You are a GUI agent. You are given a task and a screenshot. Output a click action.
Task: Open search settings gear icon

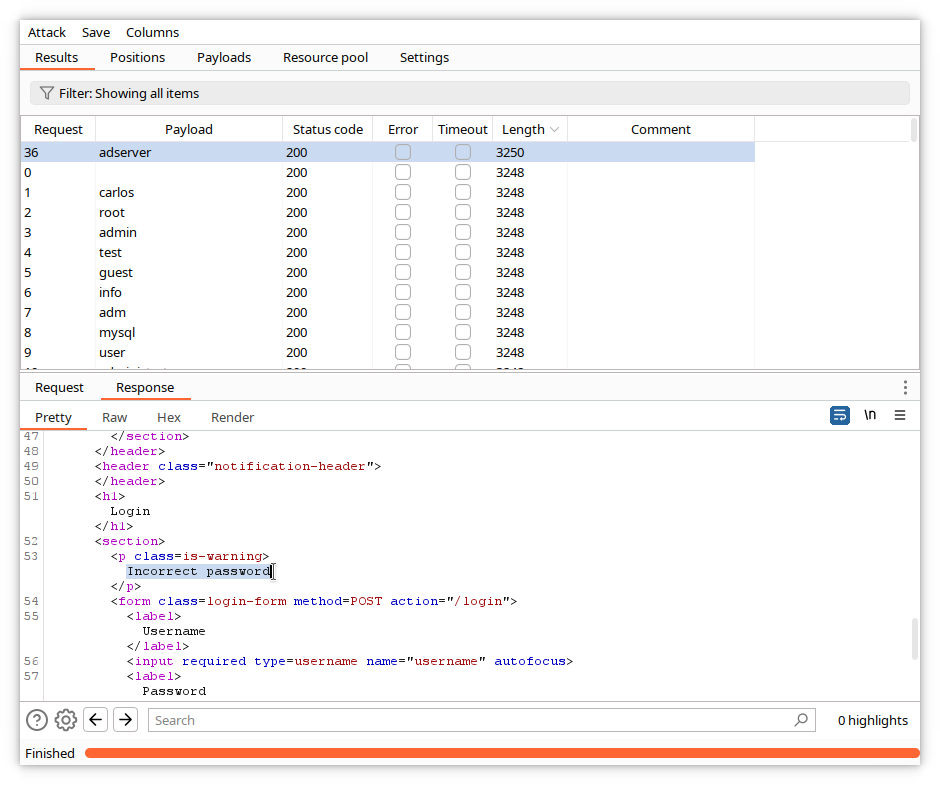click(66, 720)
